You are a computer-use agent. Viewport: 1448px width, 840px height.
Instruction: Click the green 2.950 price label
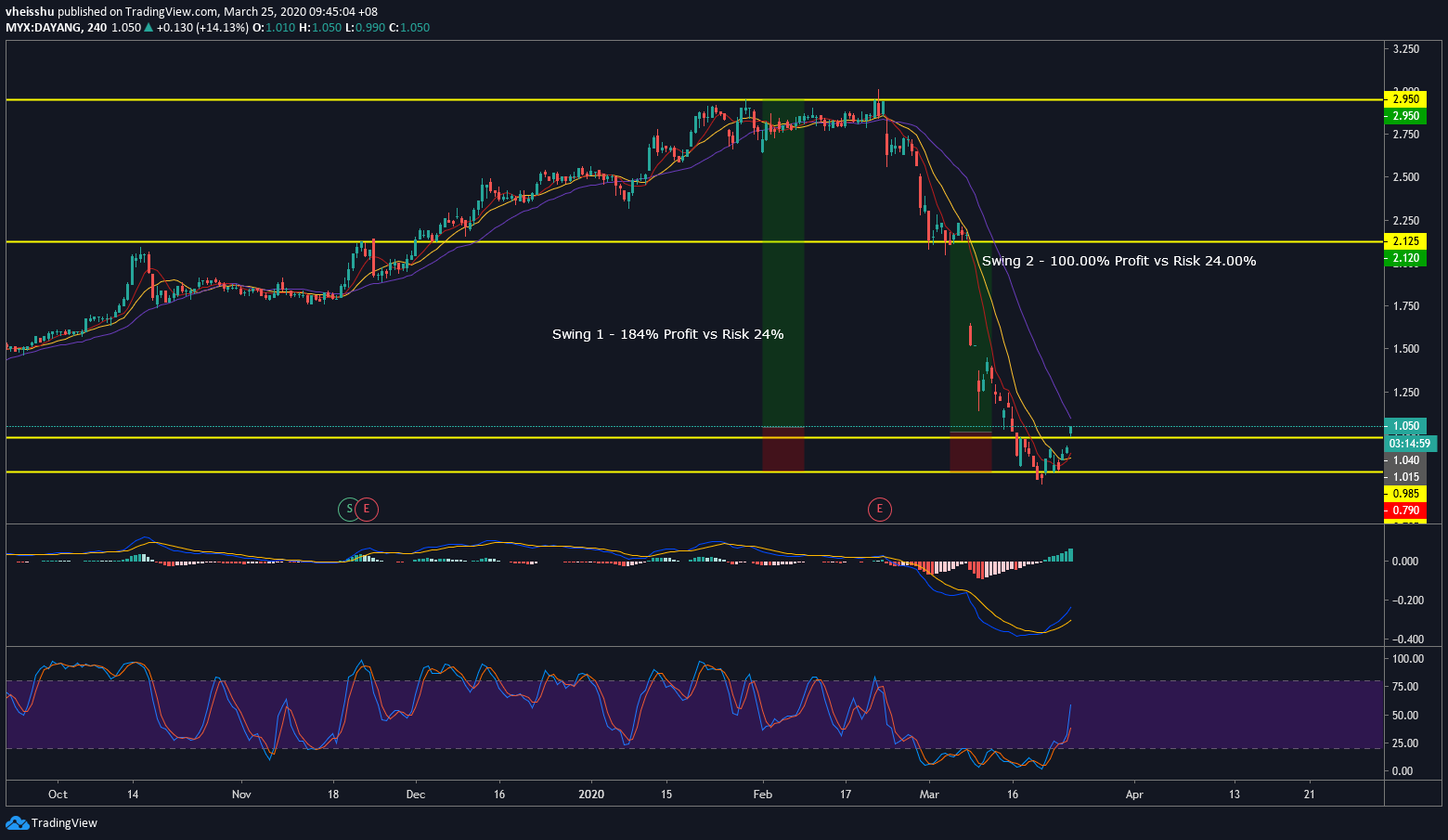tap(1406, 116)
